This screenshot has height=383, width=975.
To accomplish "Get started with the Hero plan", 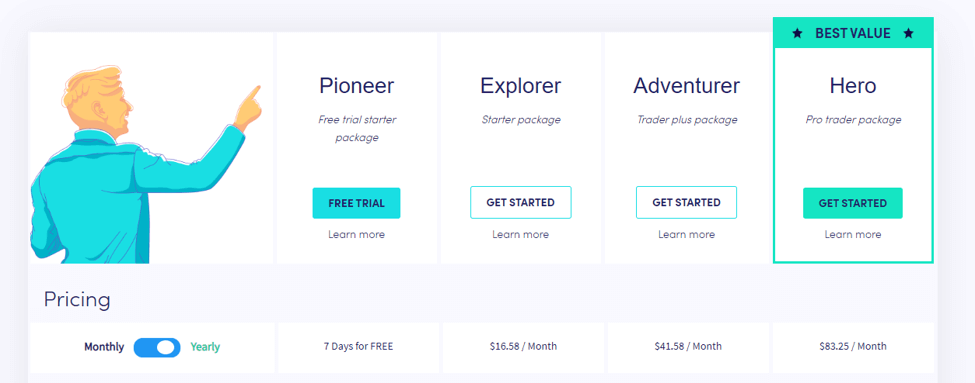I will tap(853, 203).
